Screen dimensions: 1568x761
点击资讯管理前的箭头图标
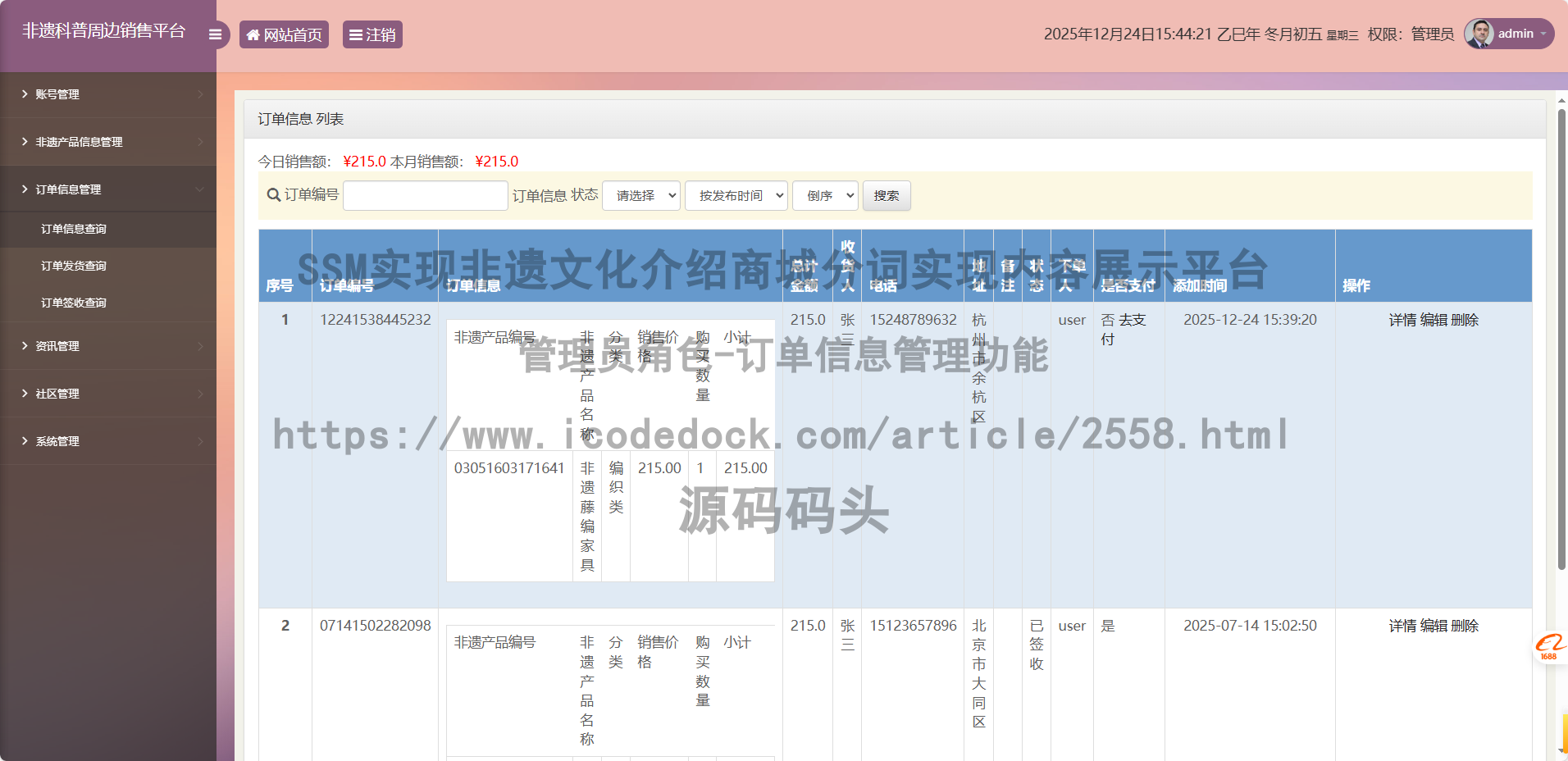(x=24, y=345)
